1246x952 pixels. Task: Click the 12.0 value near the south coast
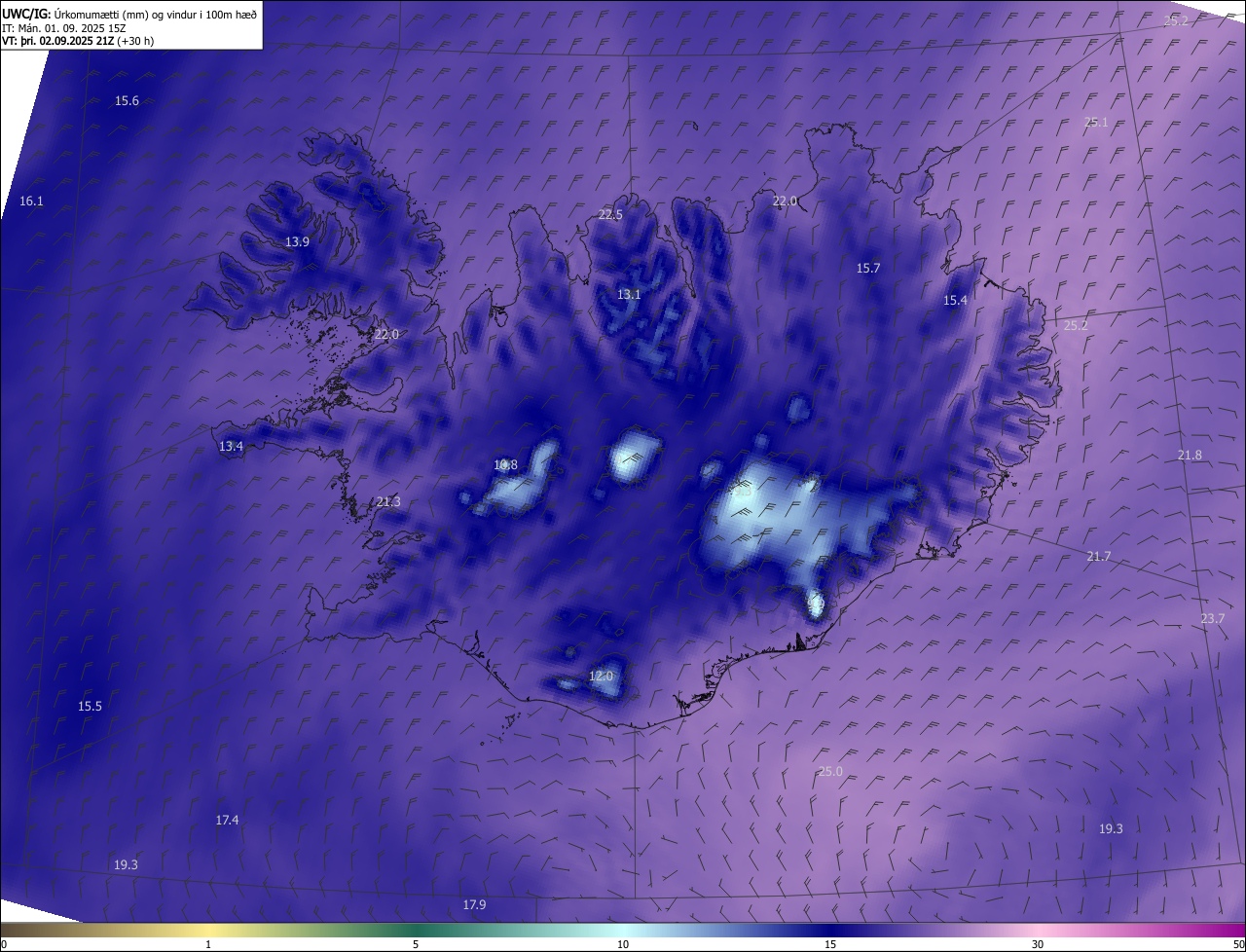pos(601,677)
